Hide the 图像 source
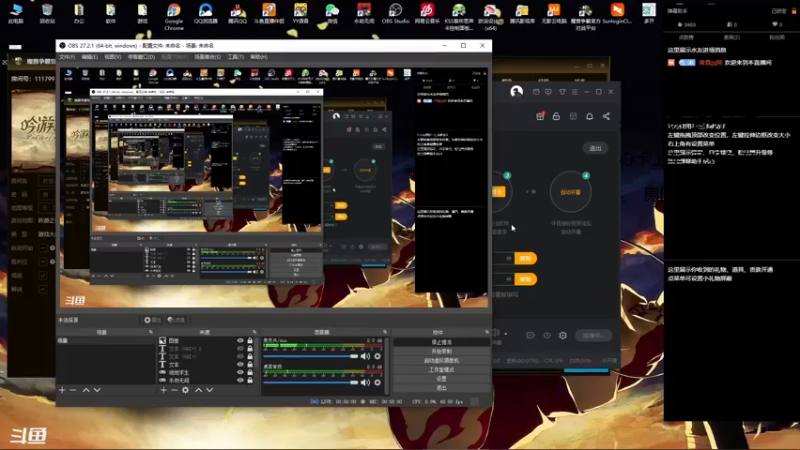This screenshot has height=450, width=800. click(x=240, y=340)
